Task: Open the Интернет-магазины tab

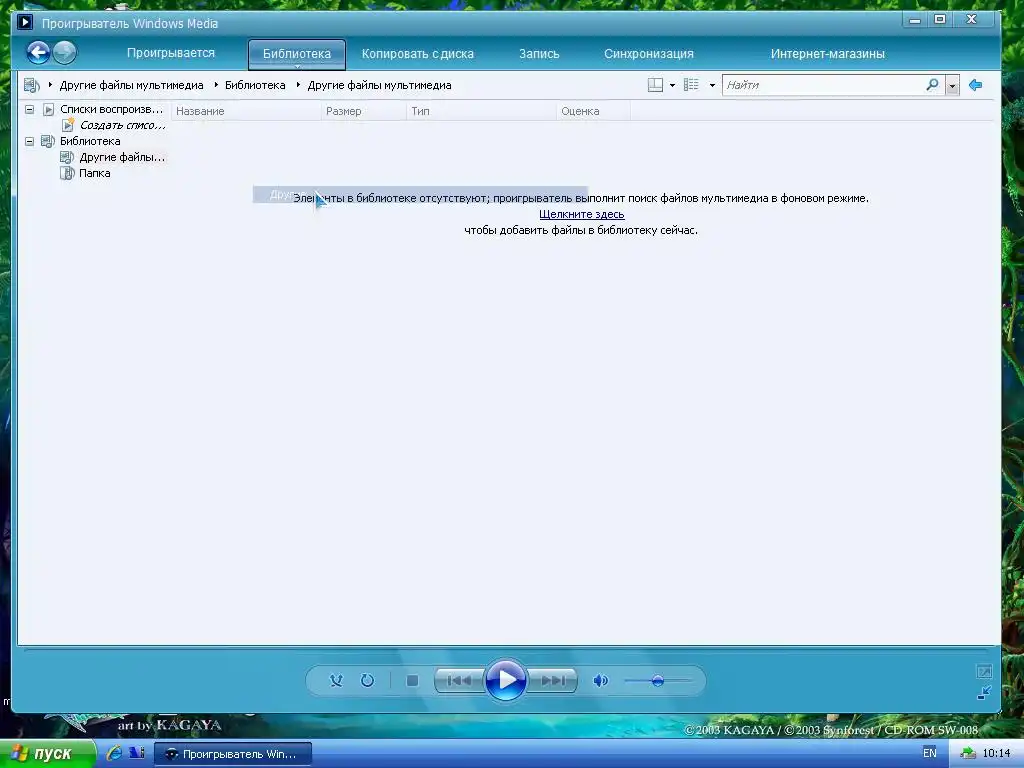Action: click(x=827, y=54)
